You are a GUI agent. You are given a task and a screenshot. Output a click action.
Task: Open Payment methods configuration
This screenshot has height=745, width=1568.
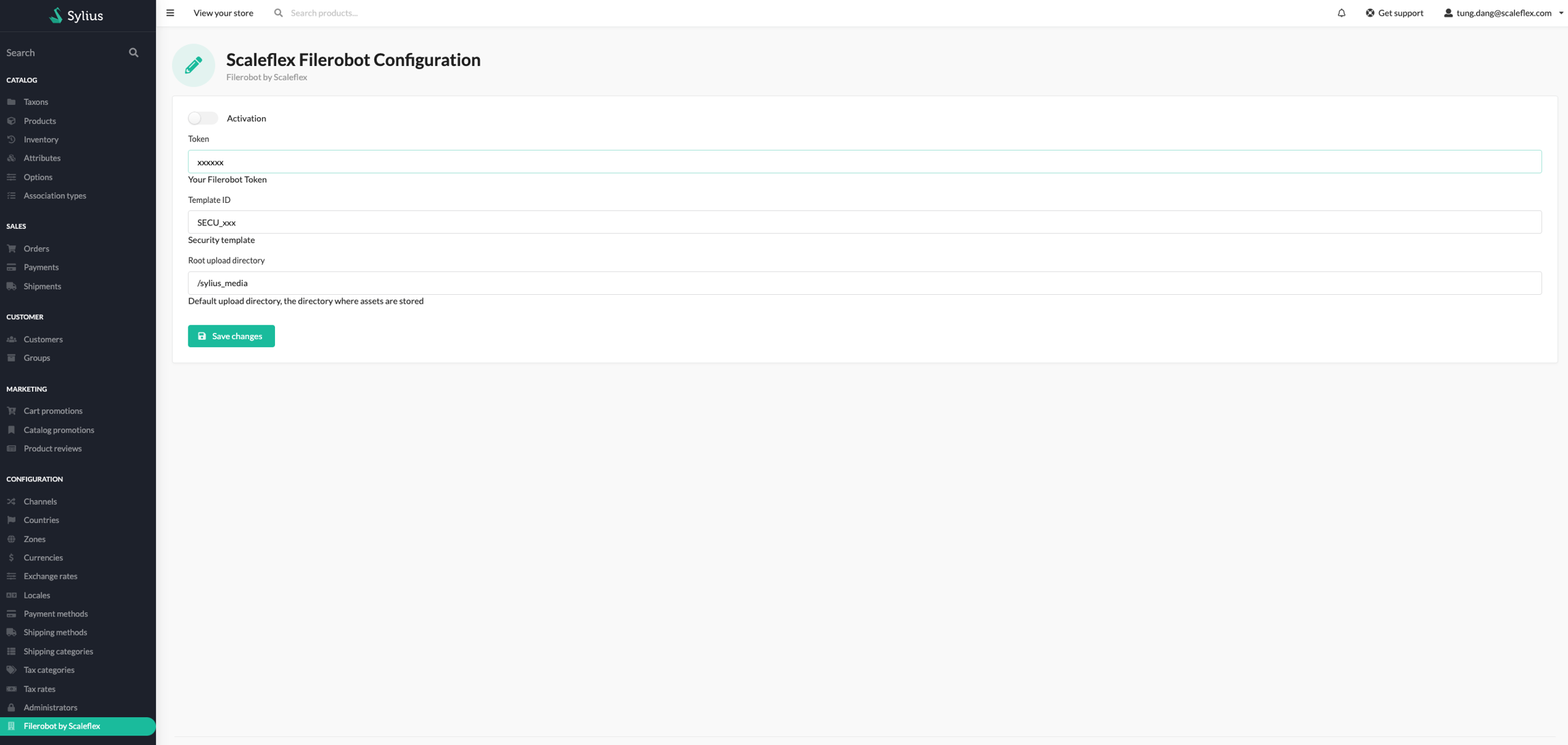55,614
